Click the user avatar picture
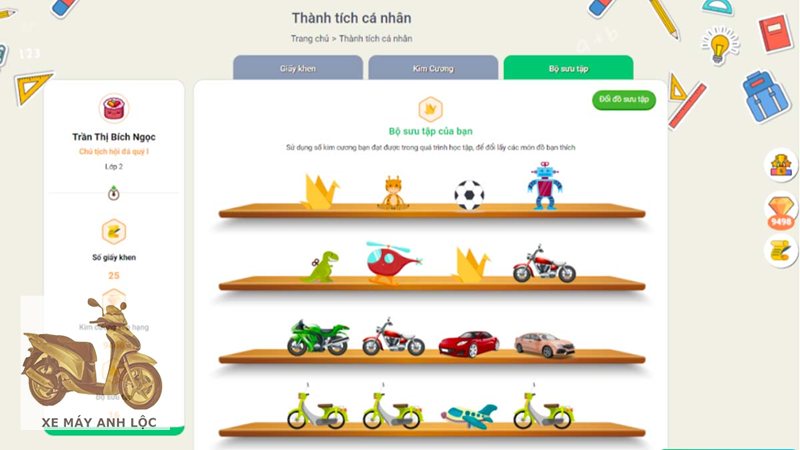The width and height of the screenshot is (800, 450). point(113,108)
